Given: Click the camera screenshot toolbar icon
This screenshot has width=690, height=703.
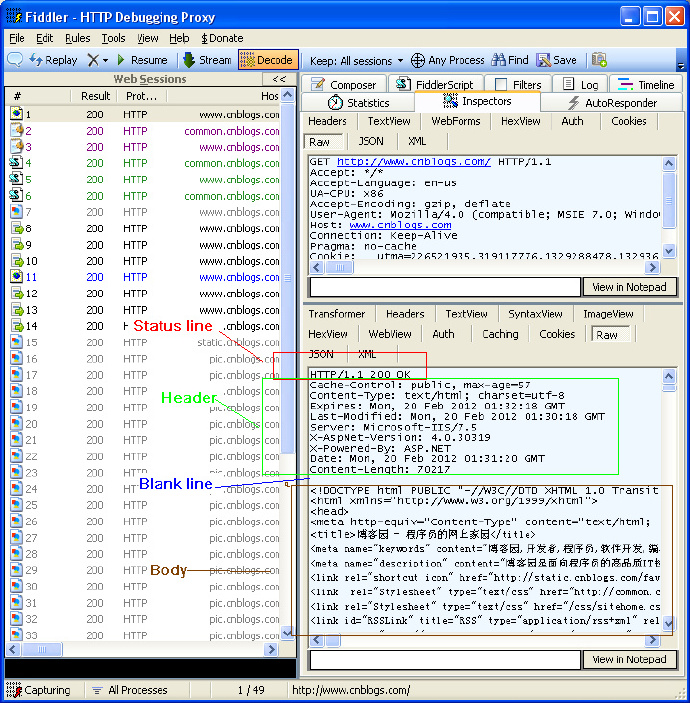Looking at the screenshot, I should (x=599, y=60).
